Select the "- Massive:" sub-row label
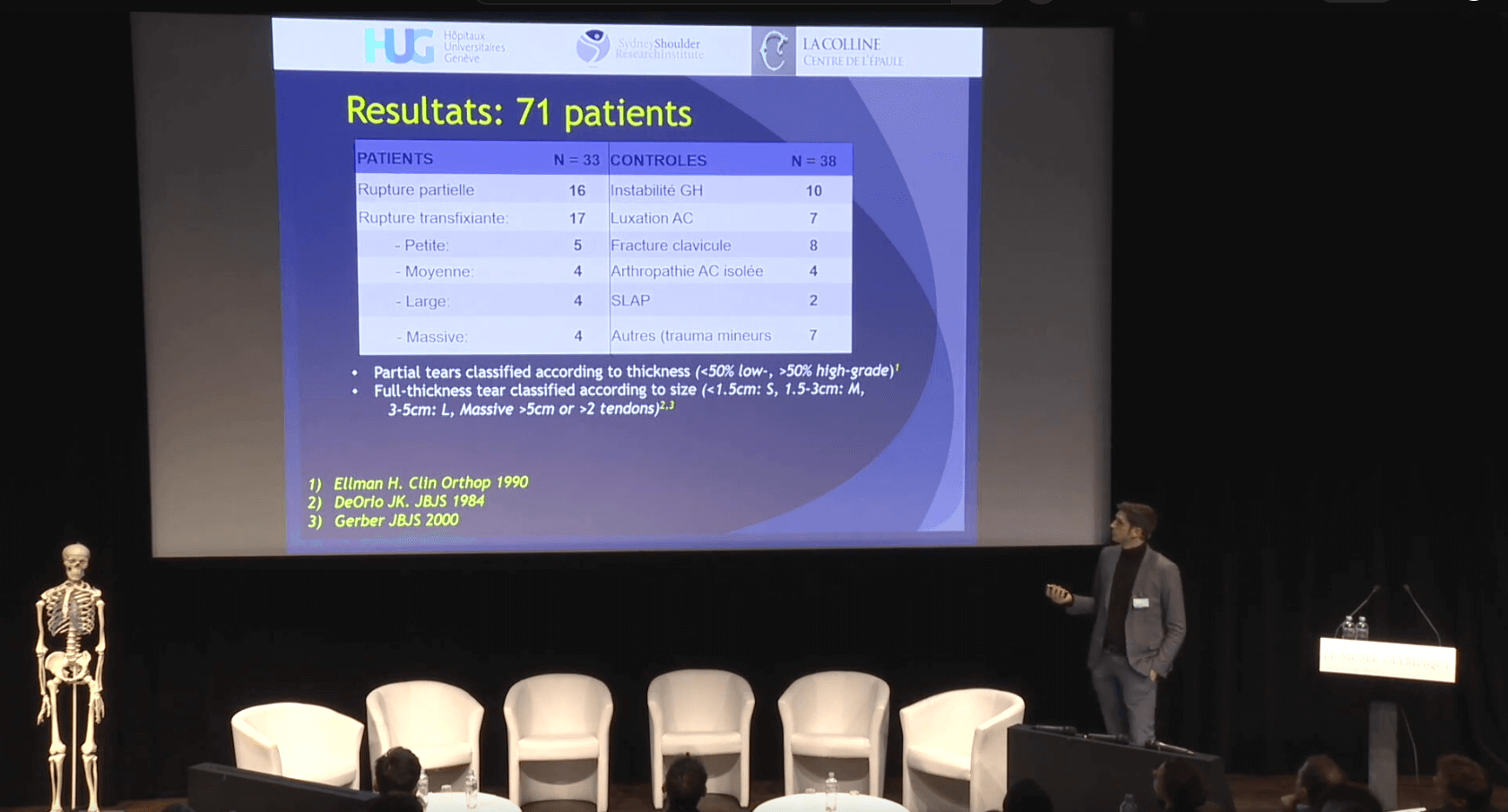This screenshot has height=812, width=1508. click(432, 337)
